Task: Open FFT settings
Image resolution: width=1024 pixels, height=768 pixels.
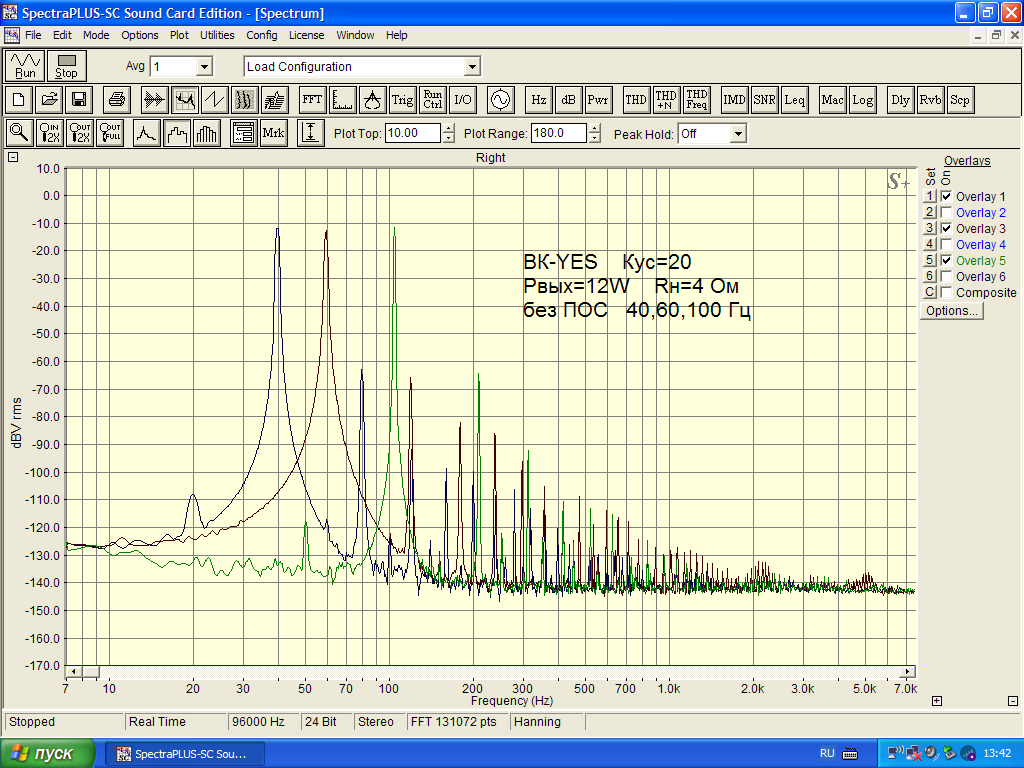Action: [312, 100]
